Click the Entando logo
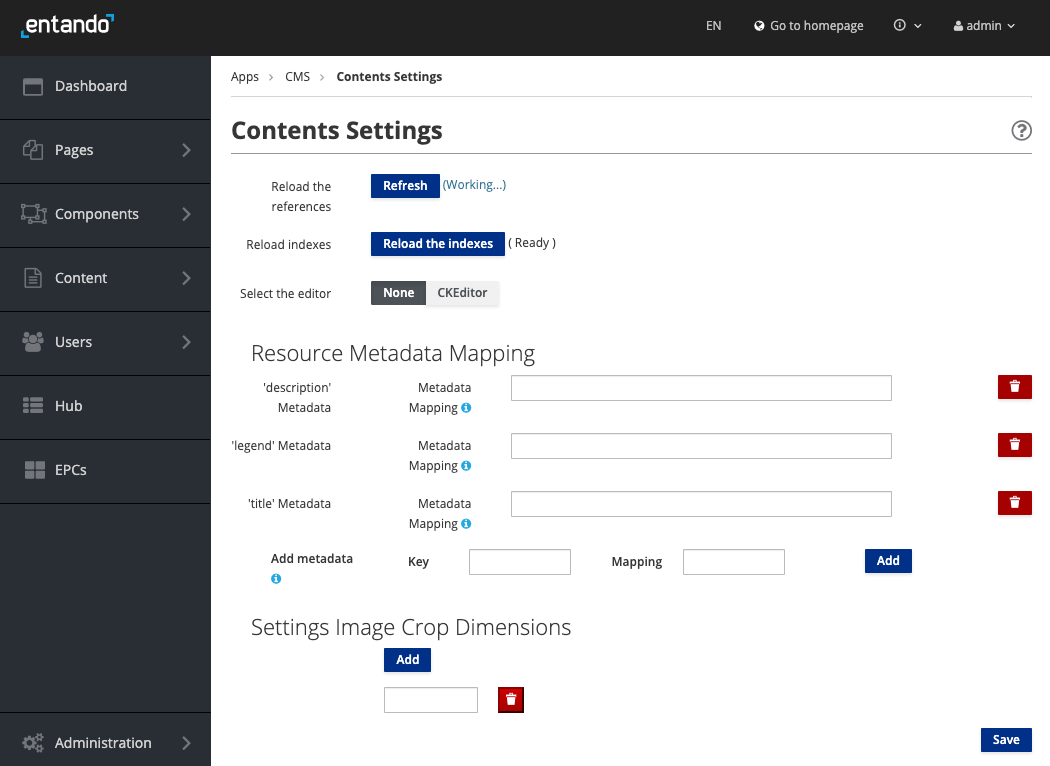 (x=67, y=25)
